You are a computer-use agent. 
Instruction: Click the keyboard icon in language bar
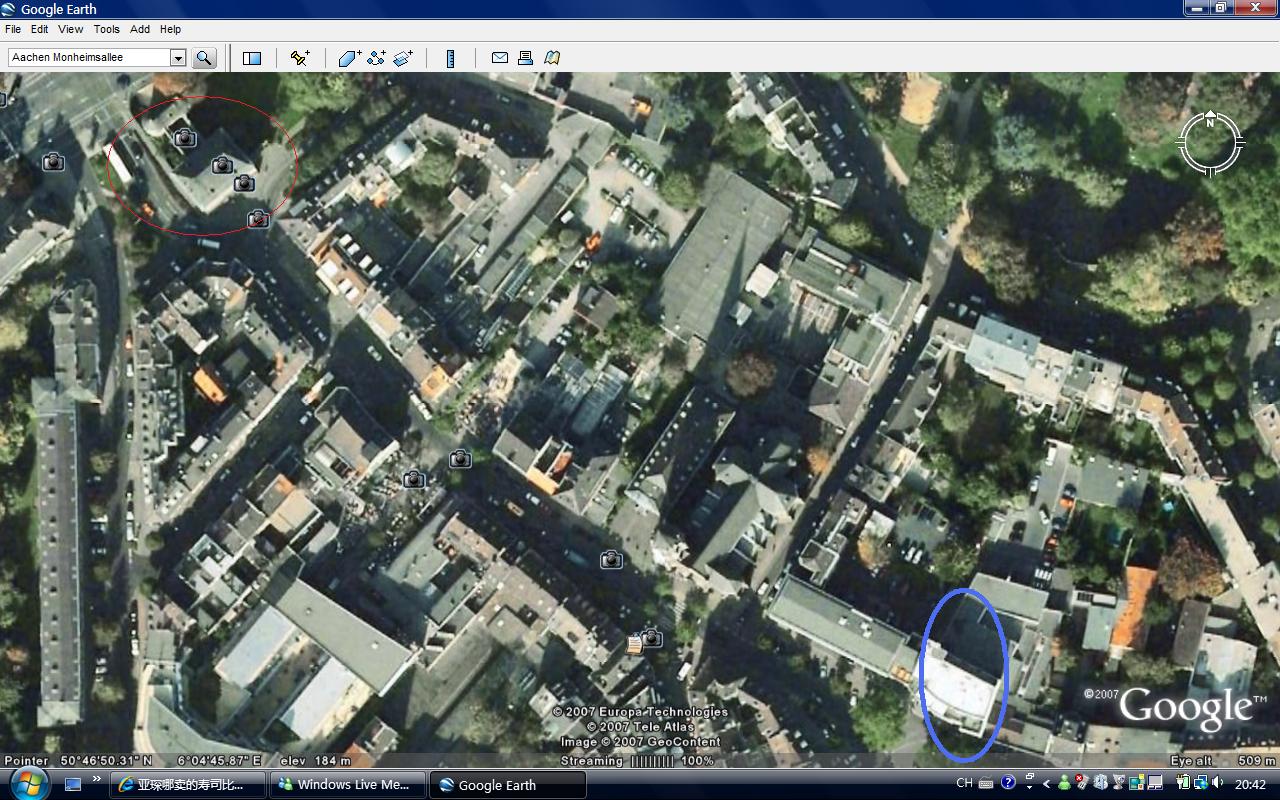(986, 783)
